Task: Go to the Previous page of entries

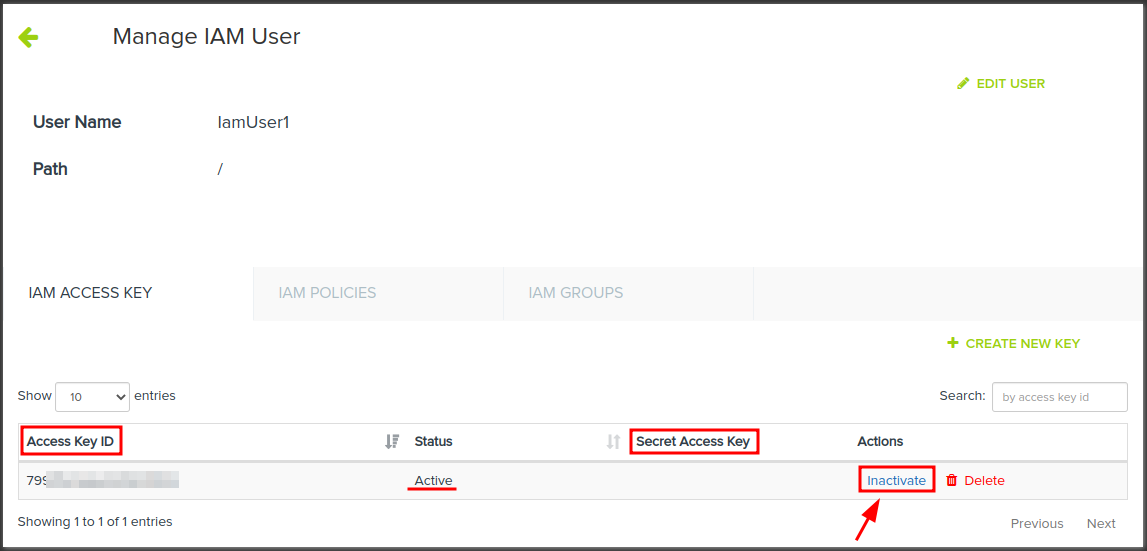Action: 1036,523
